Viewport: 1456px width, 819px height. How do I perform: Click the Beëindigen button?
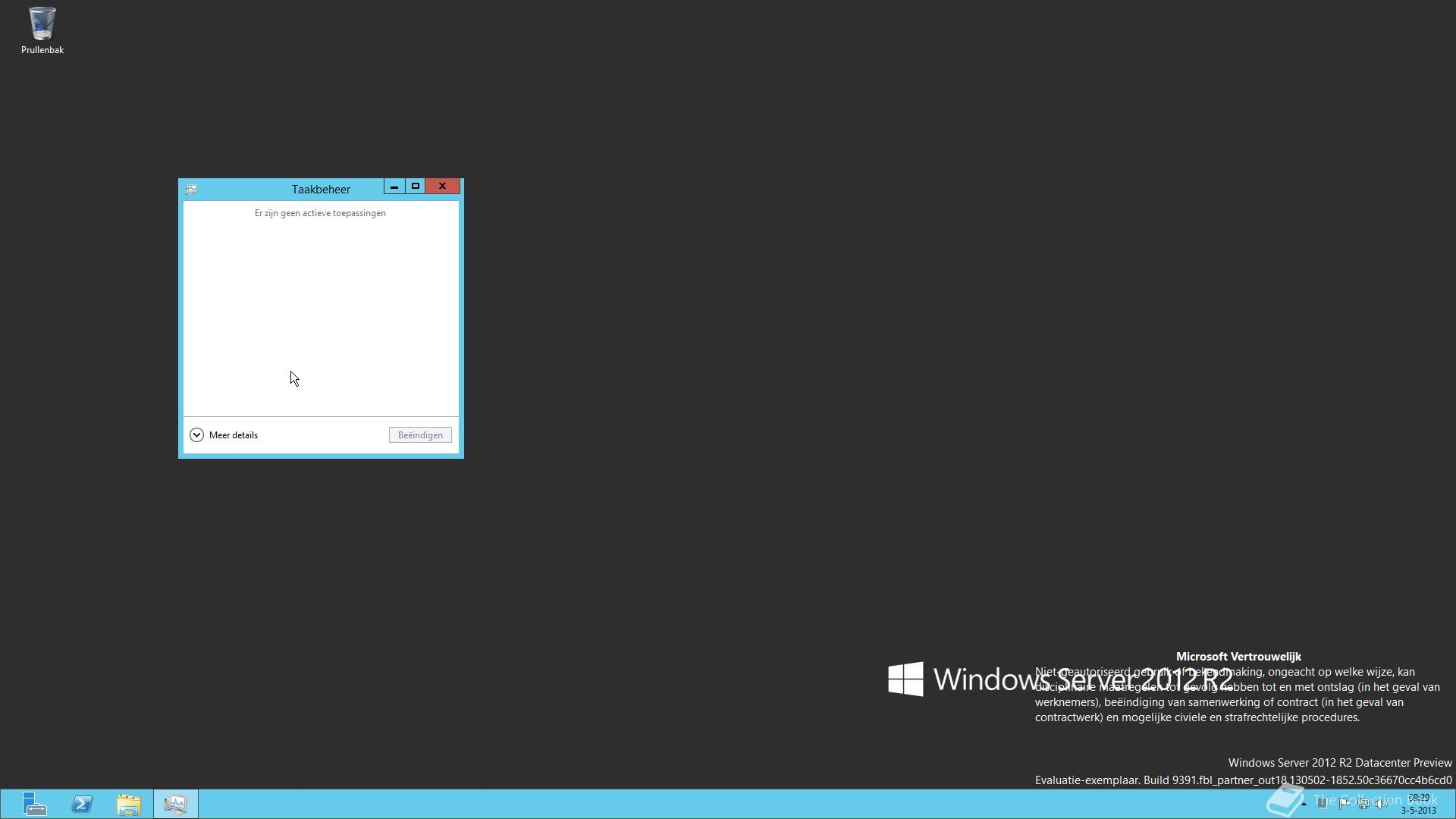420,435
